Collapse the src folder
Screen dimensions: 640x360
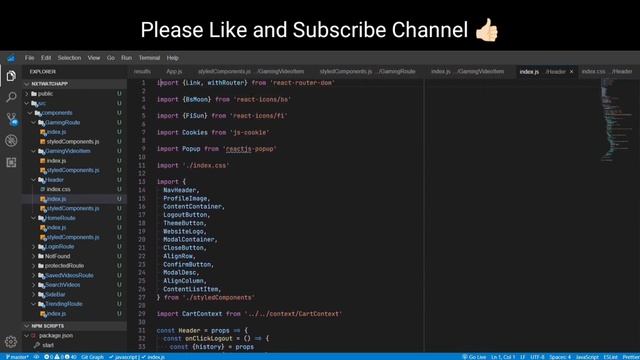(74, 103)
